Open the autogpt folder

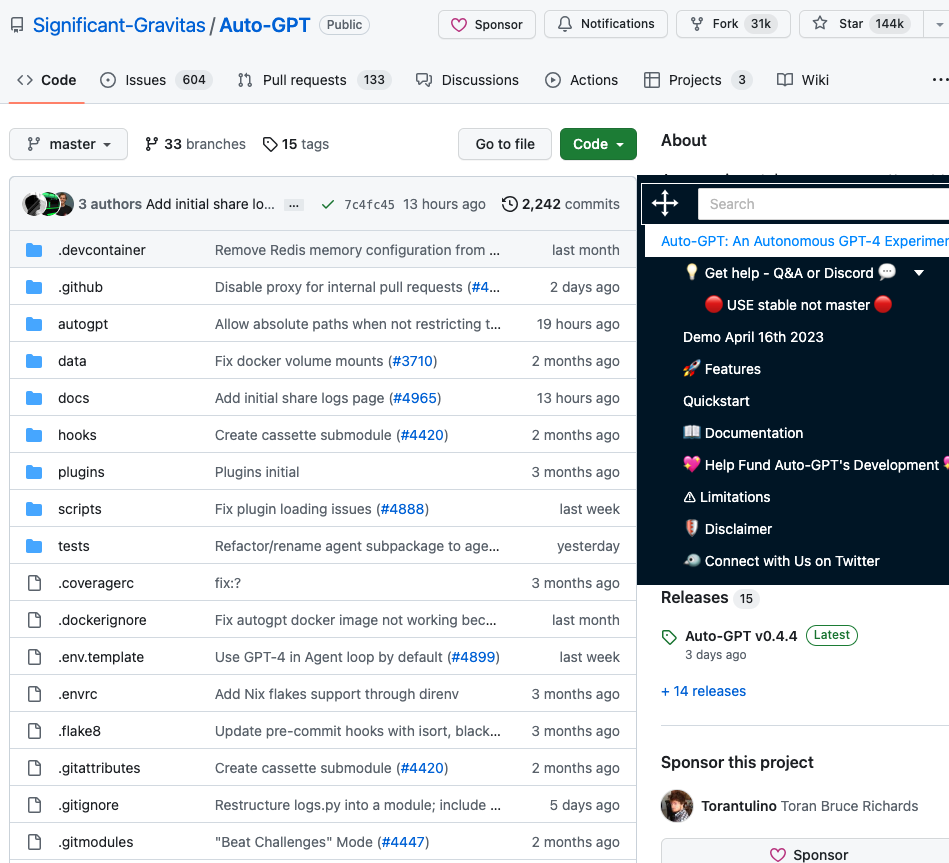[x=83, y=324]
